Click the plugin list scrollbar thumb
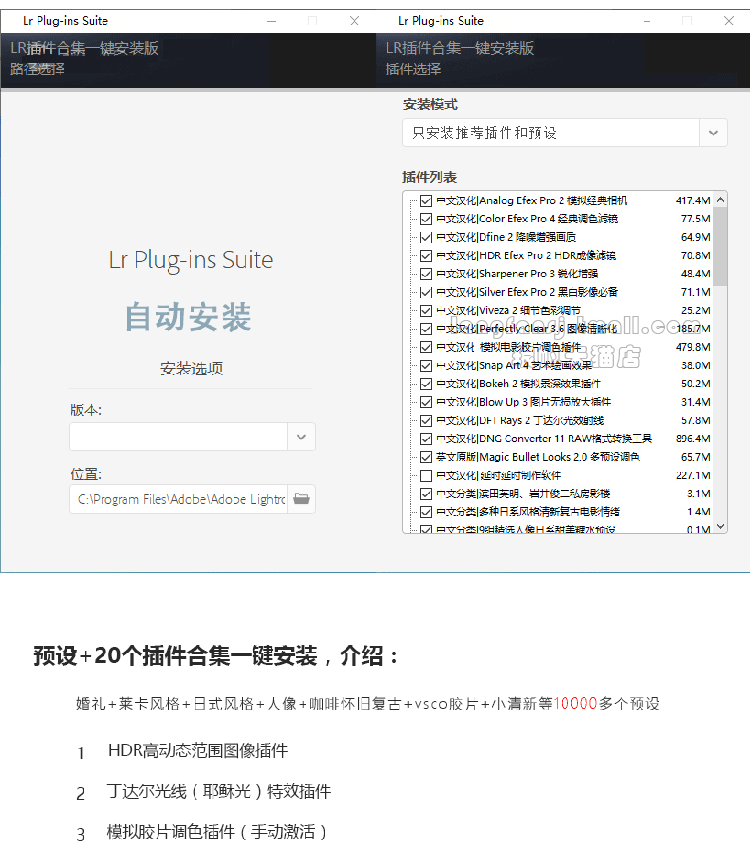750x842 pixels. pos(720,246)
